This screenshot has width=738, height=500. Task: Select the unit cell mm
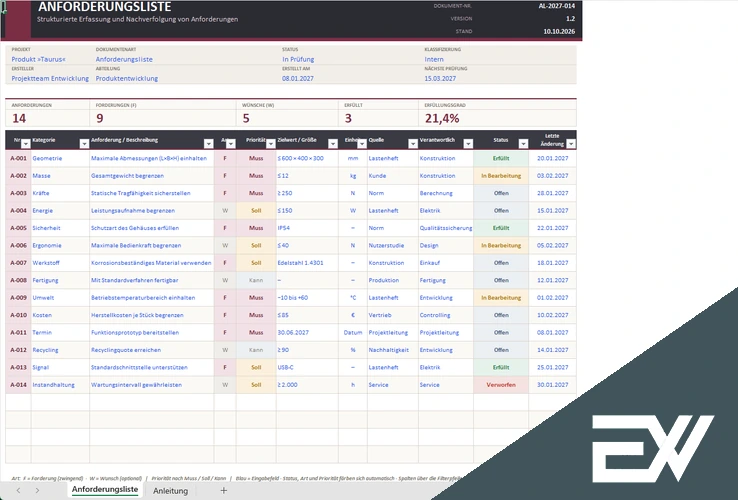point(353,158)
